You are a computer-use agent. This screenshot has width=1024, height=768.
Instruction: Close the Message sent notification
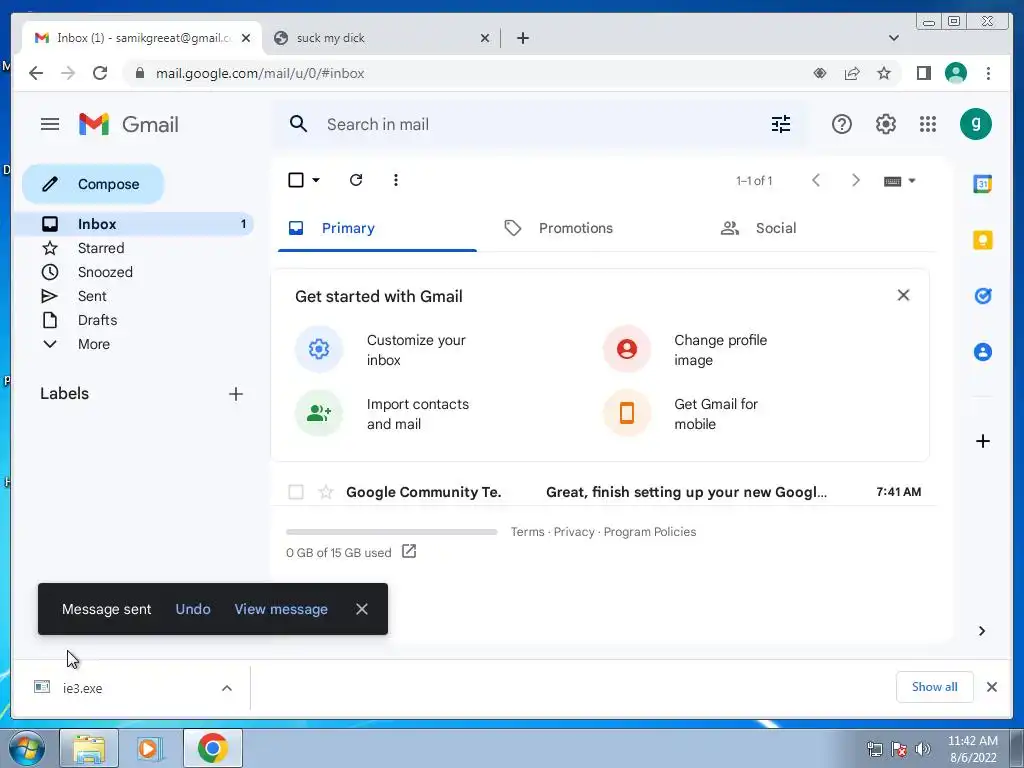coord(362,609)
